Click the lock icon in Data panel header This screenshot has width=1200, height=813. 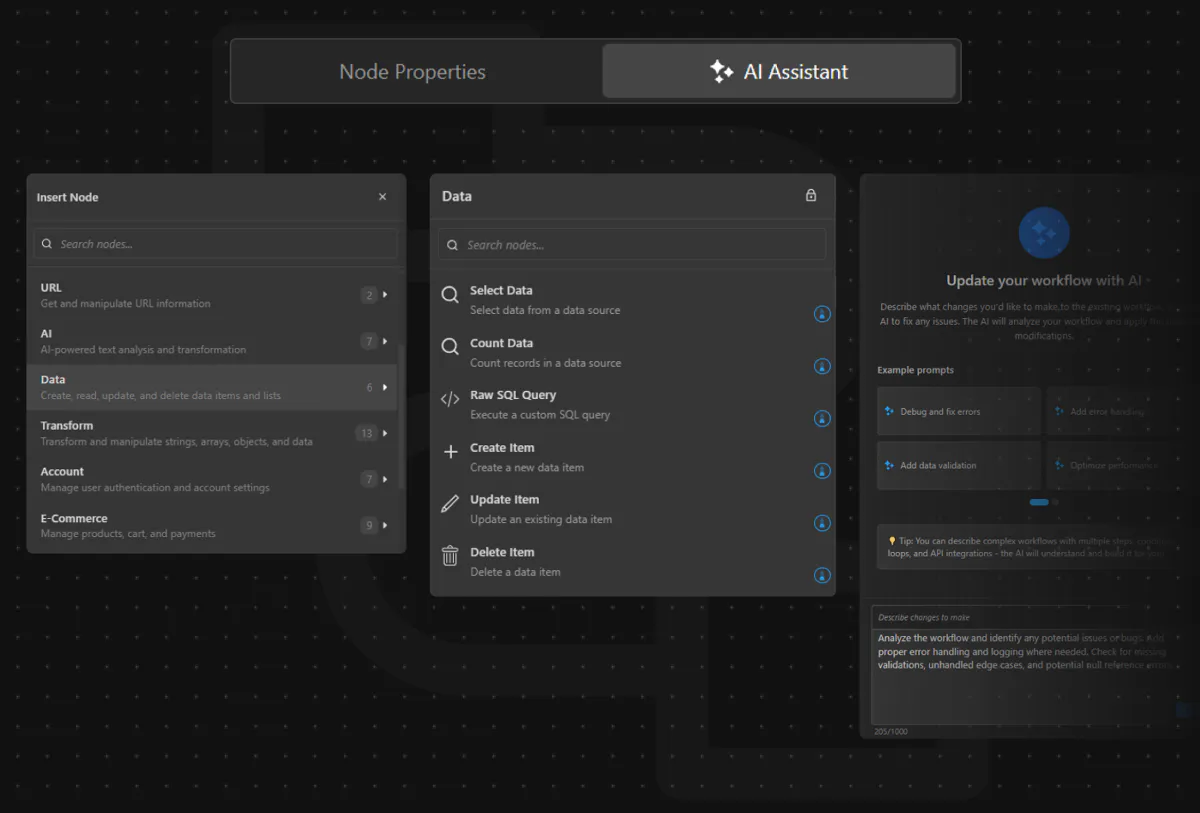(x=811, y=196)
